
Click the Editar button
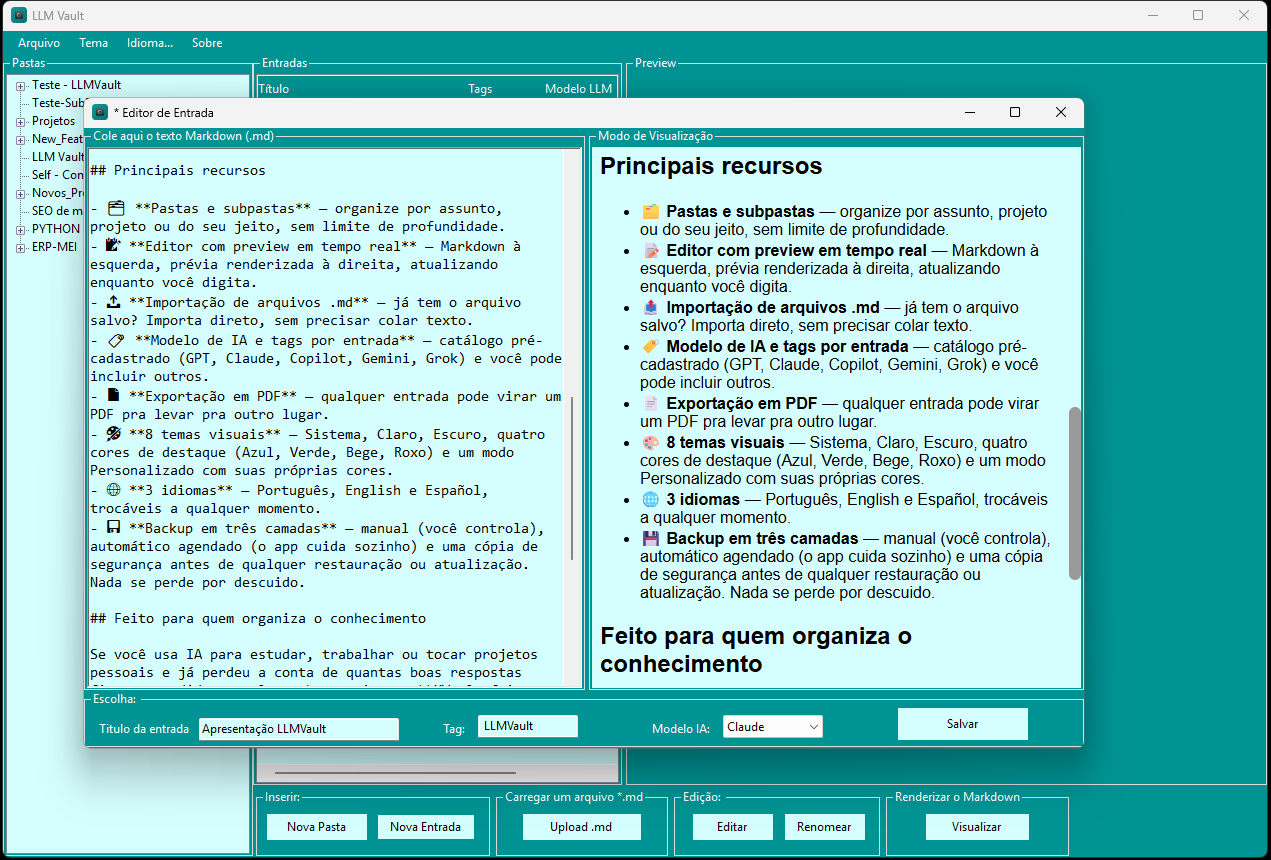tap(732, 827)
